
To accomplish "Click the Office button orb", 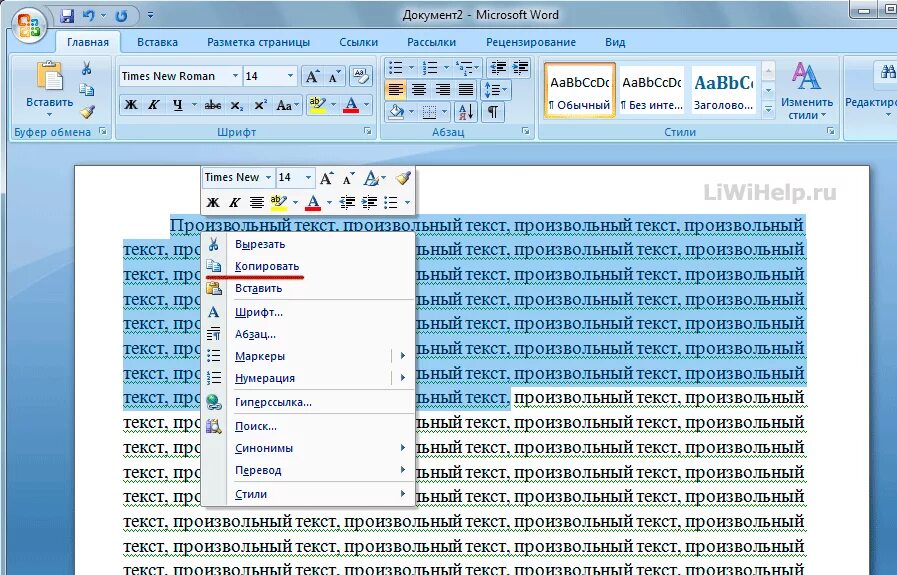I will 28,26.
